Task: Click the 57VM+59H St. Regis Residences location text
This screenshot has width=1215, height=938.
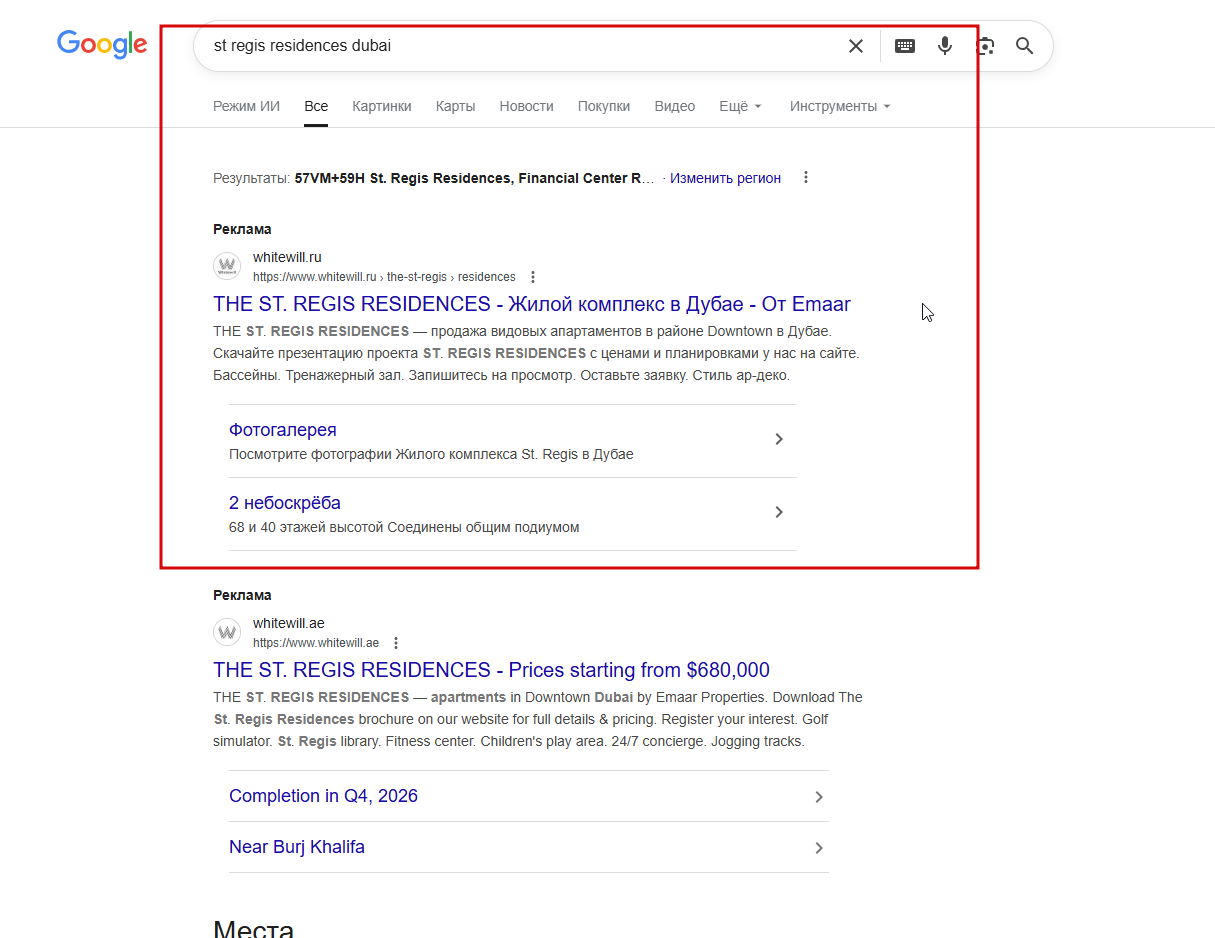Action: (474, 178)
